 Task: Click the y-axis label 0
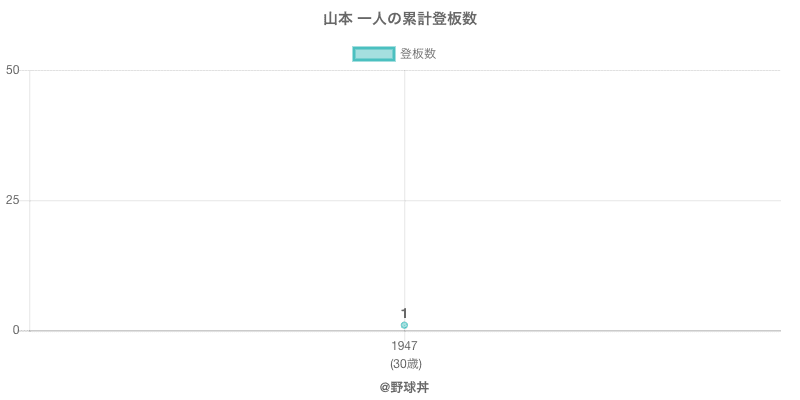point(16,330)
